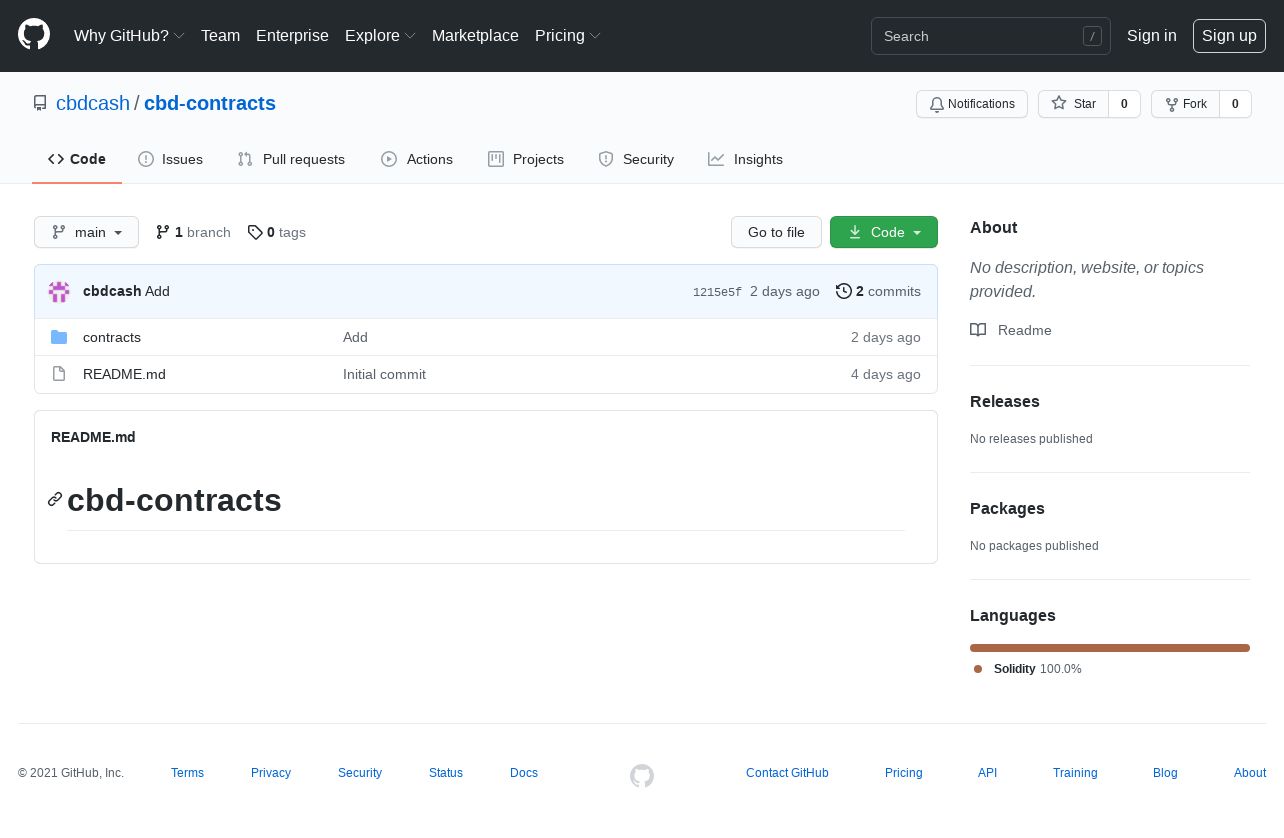Open commit hash 1215e5f
Viewport: 1284px width, 838px height.
[717, 292]
